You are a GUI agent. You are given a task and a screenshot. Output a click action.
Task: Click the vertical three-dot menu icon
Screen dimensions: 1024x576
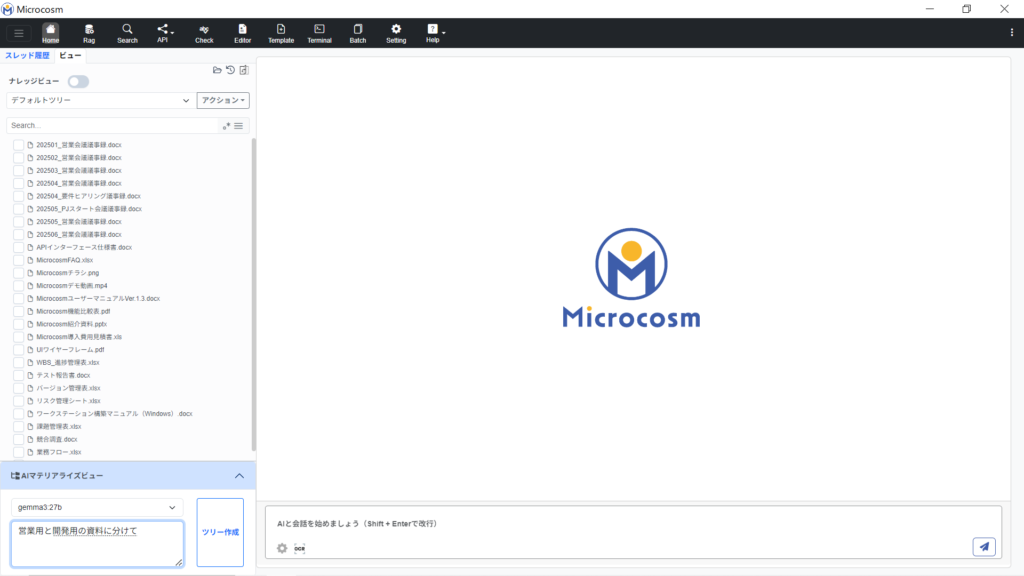pyautogui.click(x=1012, y=33)
